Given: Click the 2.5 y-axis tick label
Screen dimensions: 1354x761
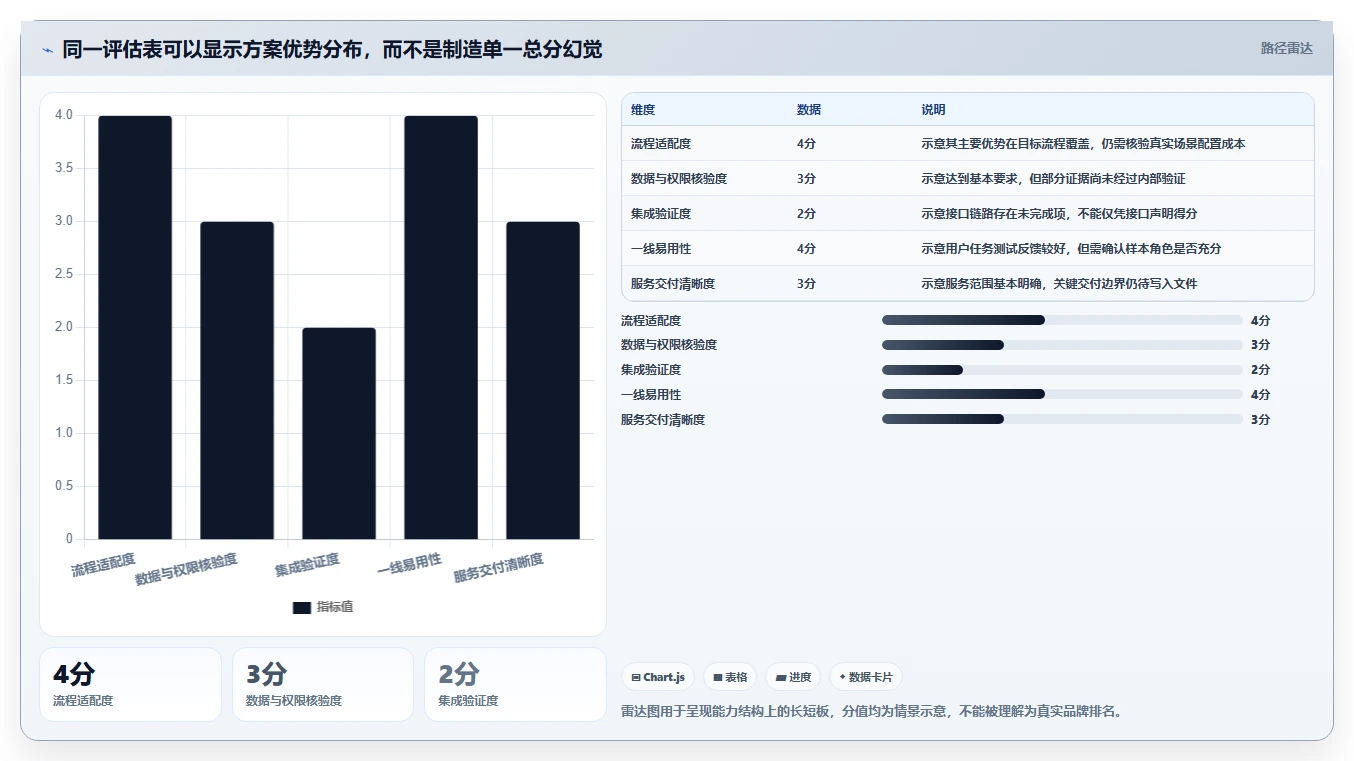Looking at the screenshot, I should click(64, 274).
